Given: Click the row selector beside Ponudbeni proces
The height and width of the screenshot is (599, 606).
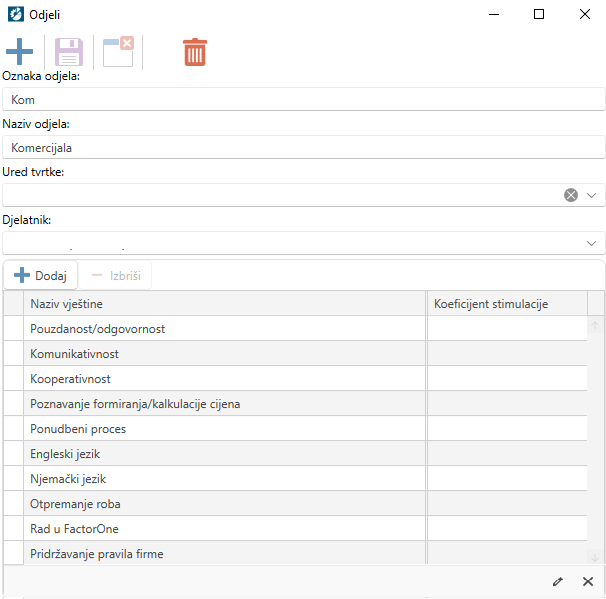Looking at the screenshot, I should tap(14, 429).
